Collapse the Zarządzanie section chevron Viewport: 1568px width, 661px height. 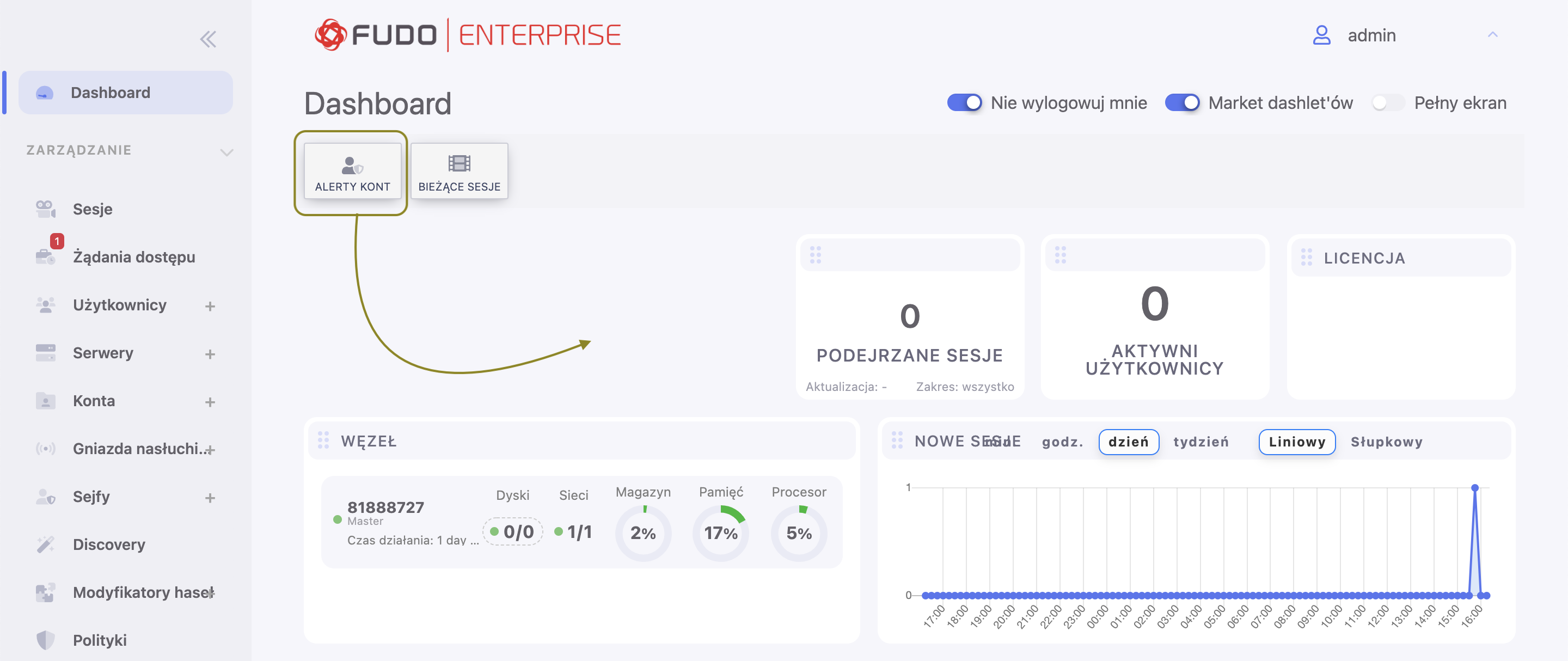click(226, 151)
